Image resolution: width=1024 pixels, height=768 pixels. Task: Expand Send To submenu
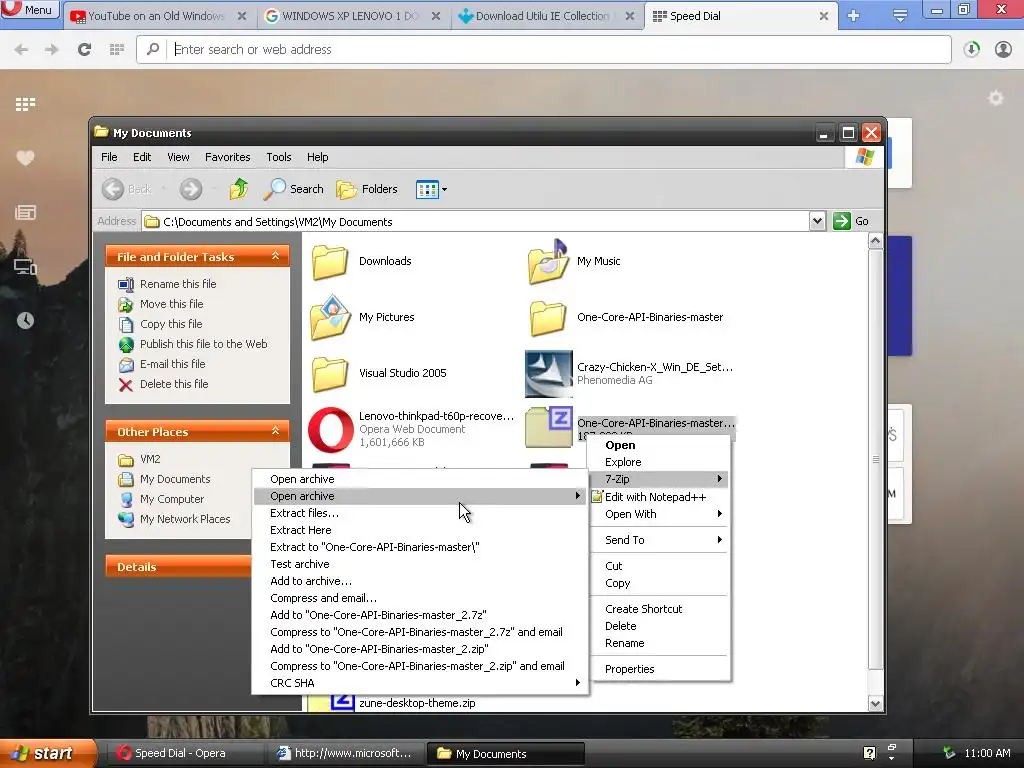(660, 540)
